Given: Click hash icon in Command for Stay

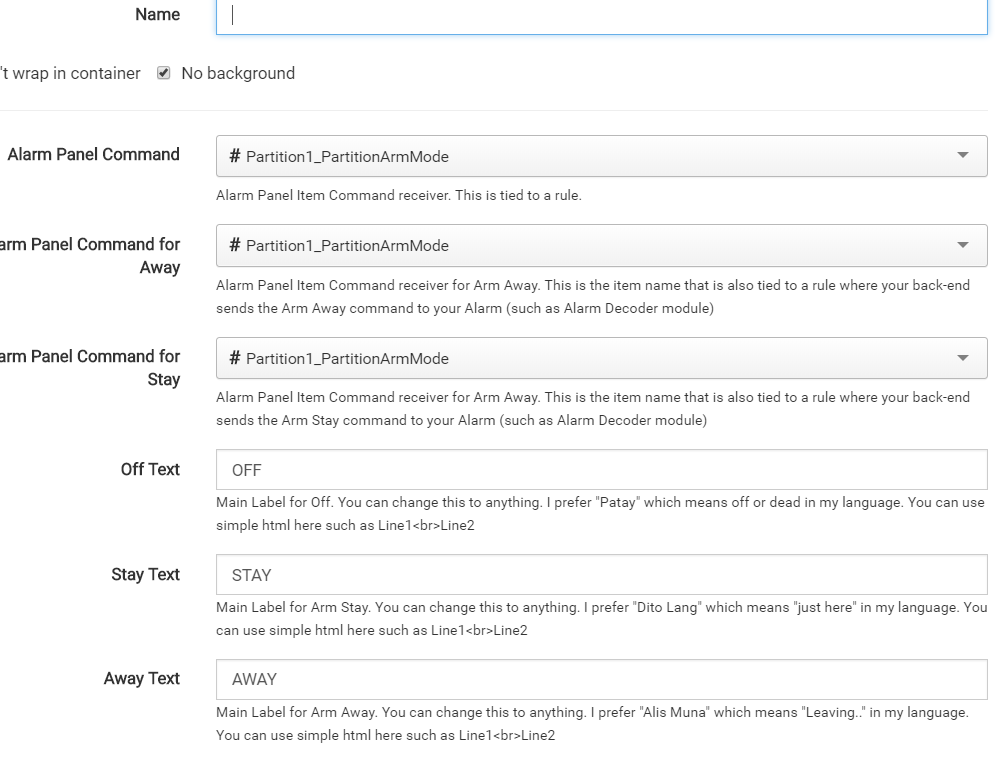Looking at the screenshot, I should coord(235,358).
